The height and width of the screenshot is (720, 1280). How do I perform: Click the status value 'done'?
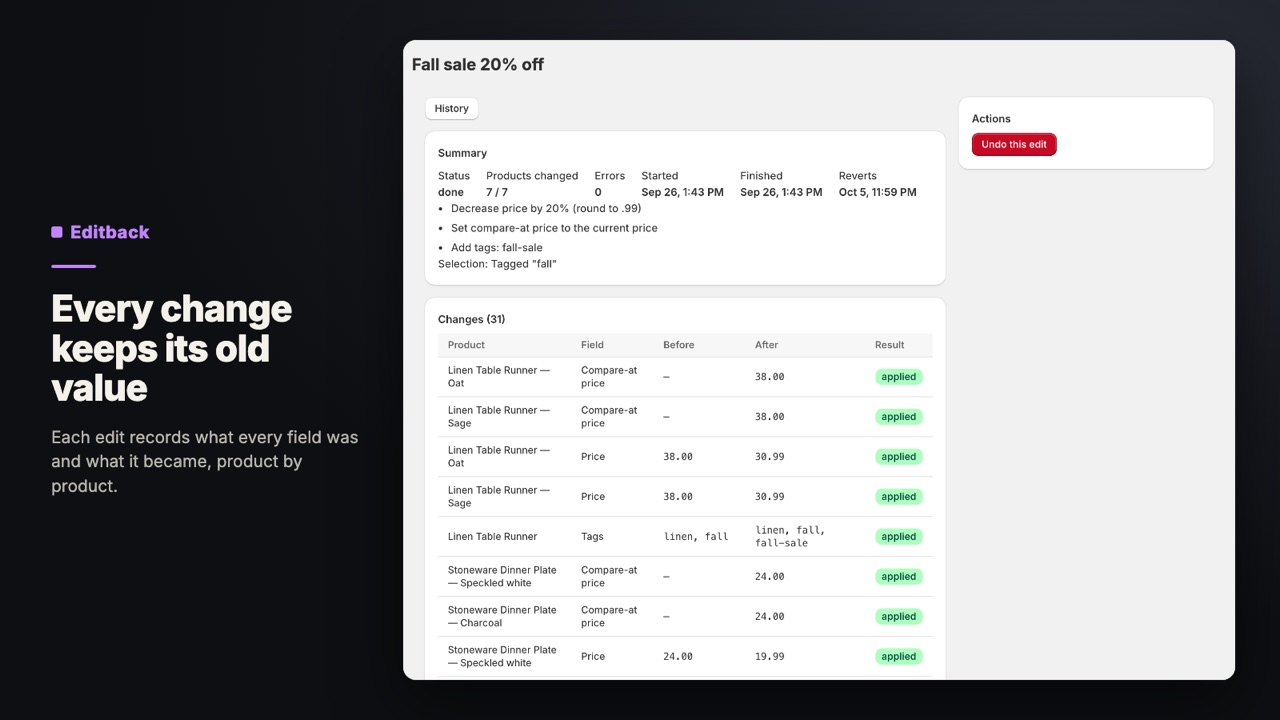(x=451, y=192)
